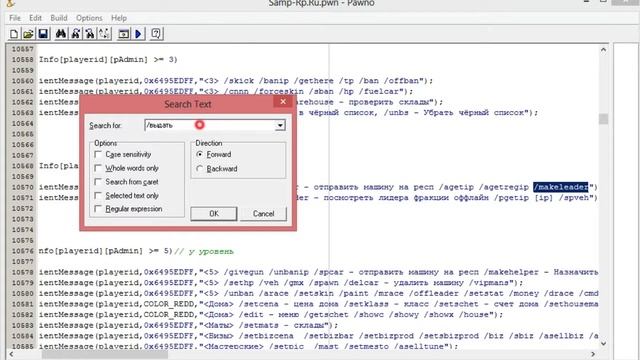This screenshot has width=640, height=360.
Task: Save the script with the floppy disk icon
Action: click(43, 34)
